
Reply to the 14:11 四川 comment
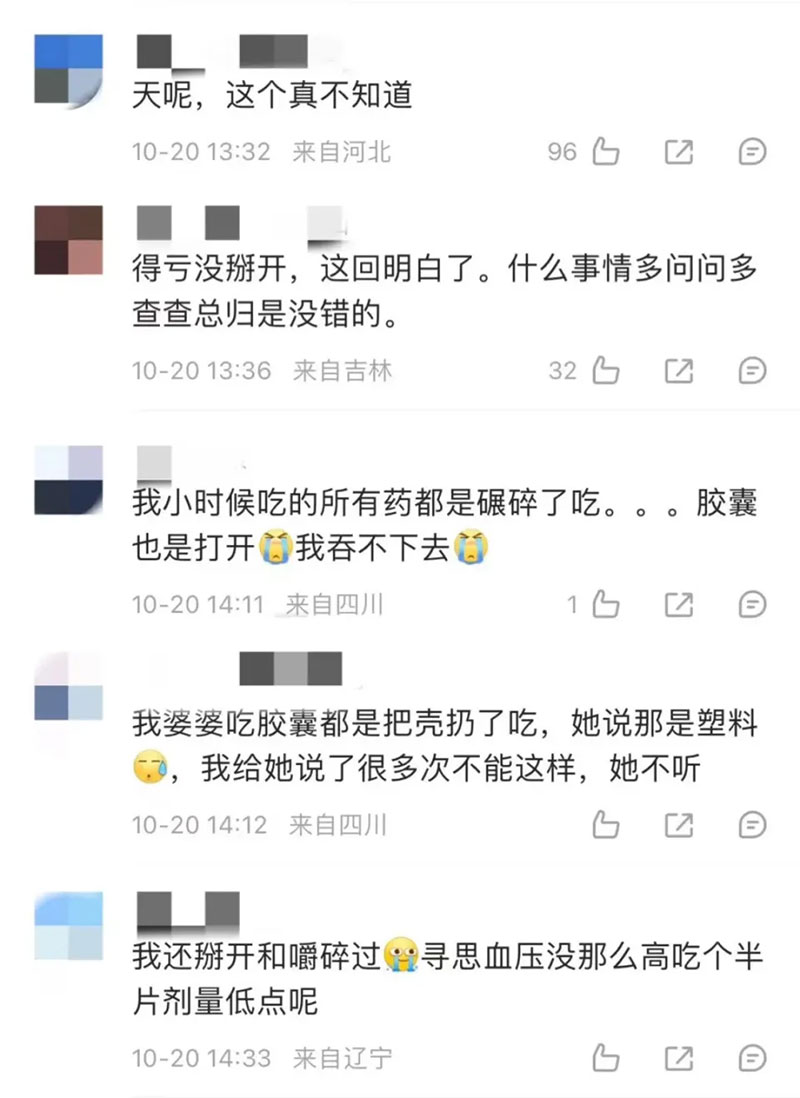[x=752, y=604]
